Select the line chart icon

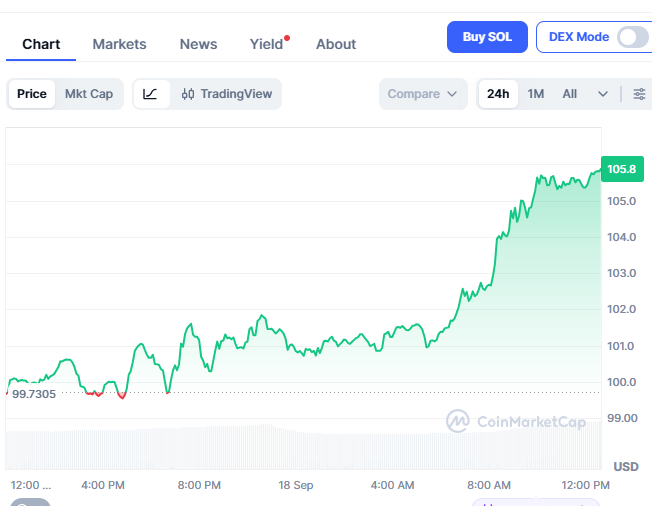150,94
